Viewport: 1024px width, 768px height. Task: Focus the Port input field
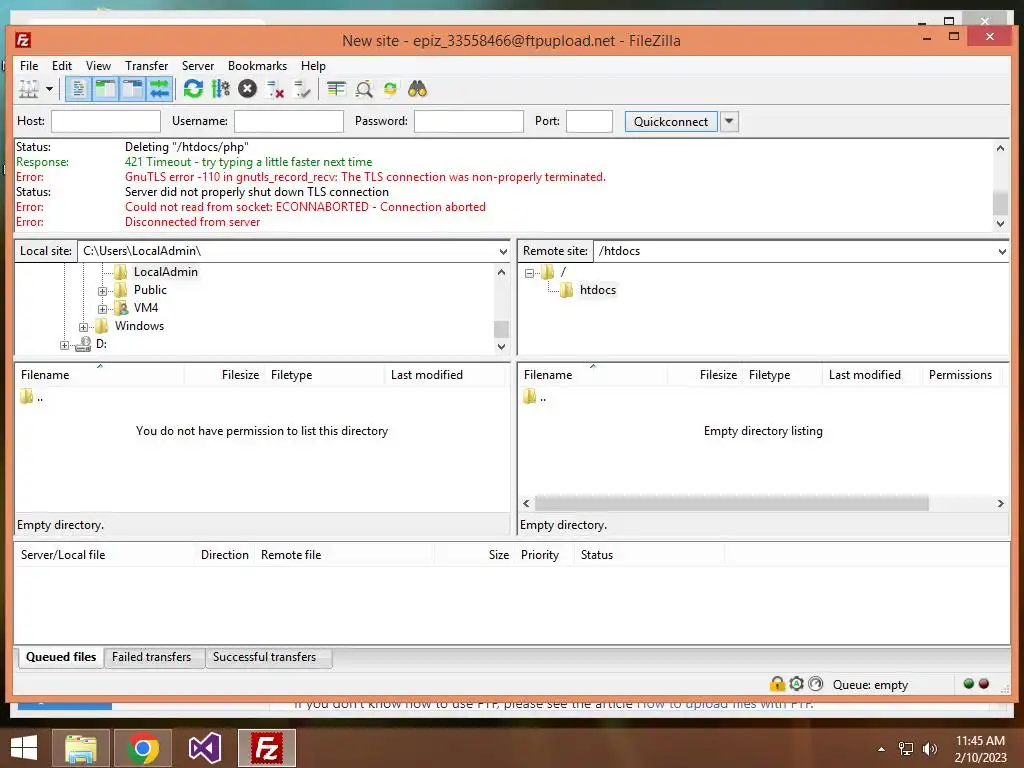click(x=589, y=121)
